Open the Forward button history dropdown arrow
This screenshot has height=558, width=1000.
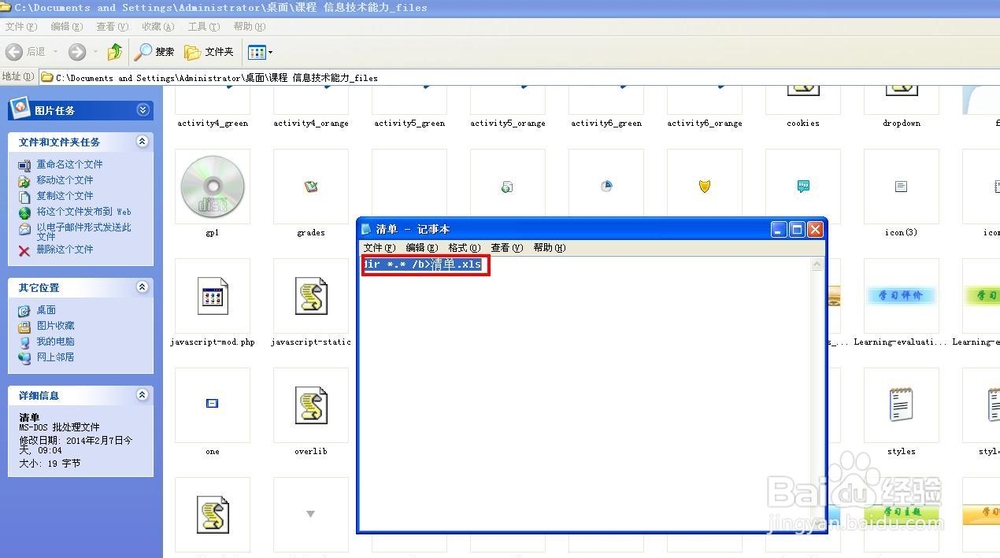[96, 52]
